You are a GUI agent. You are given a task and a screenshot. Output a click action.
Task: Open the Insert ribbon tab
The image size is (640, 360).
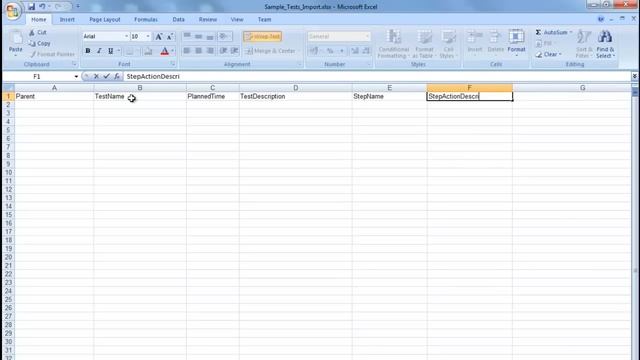click(x=67, y=20)
